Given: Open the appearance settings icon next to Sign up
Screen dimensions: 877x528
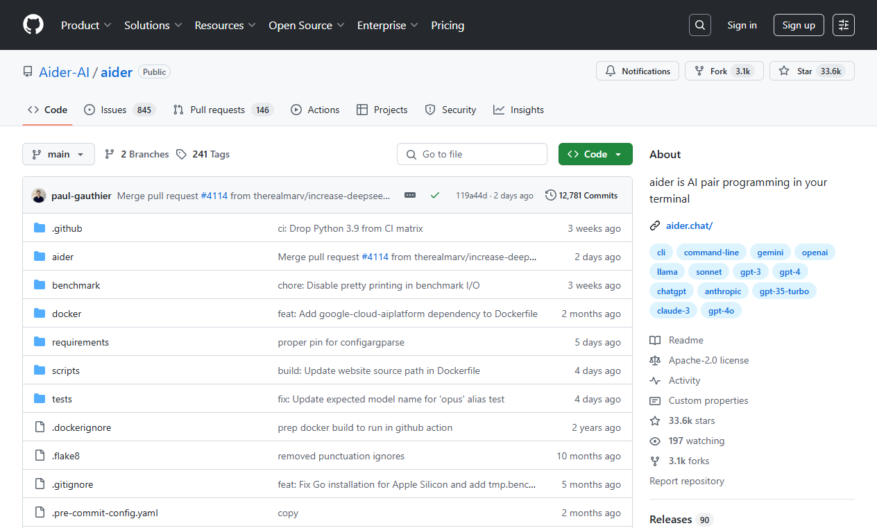Looking at the screenshot, I should tap(843, 25).
